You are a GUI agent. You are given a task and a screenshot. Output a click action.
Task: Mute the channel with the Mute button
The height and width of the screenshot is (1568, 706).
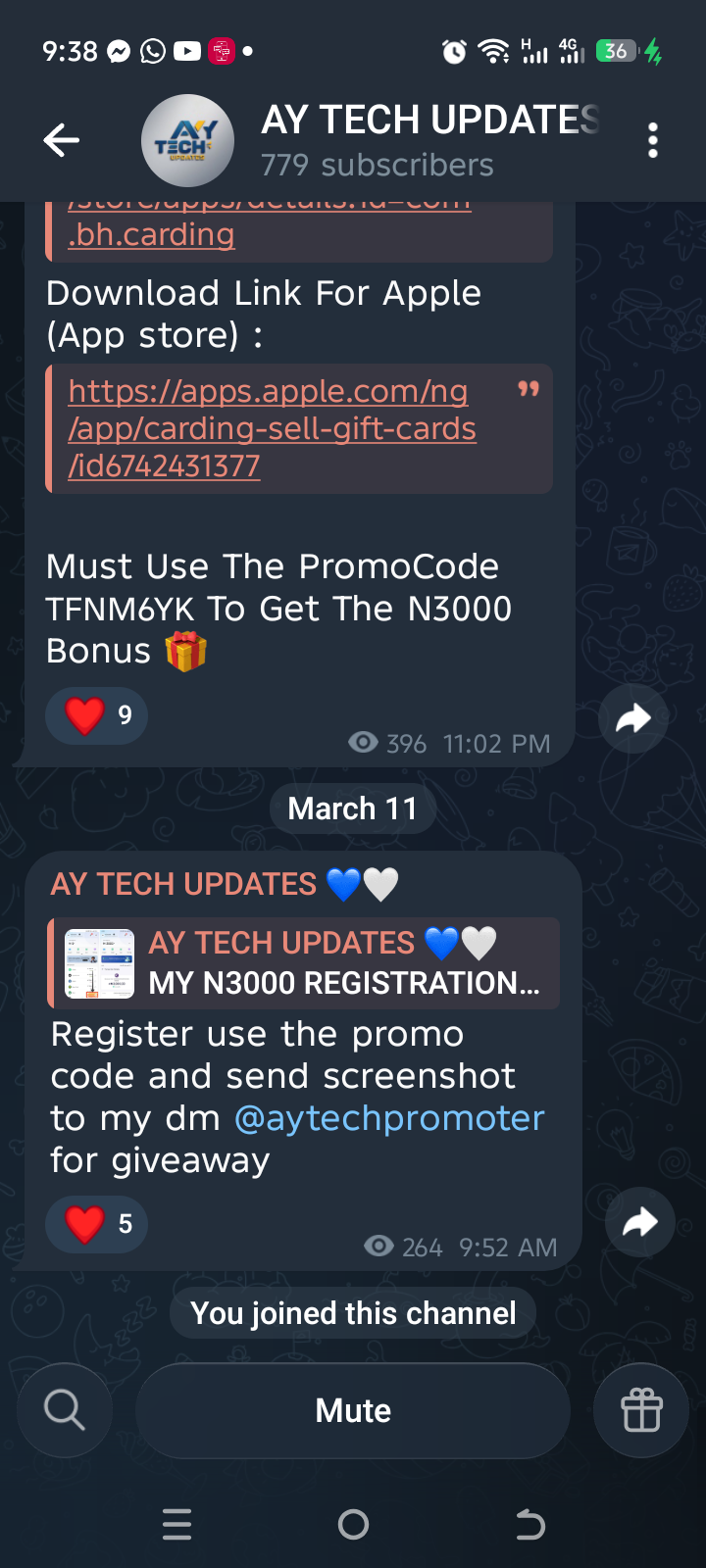pyautogui.click(x=353, y=1410)
